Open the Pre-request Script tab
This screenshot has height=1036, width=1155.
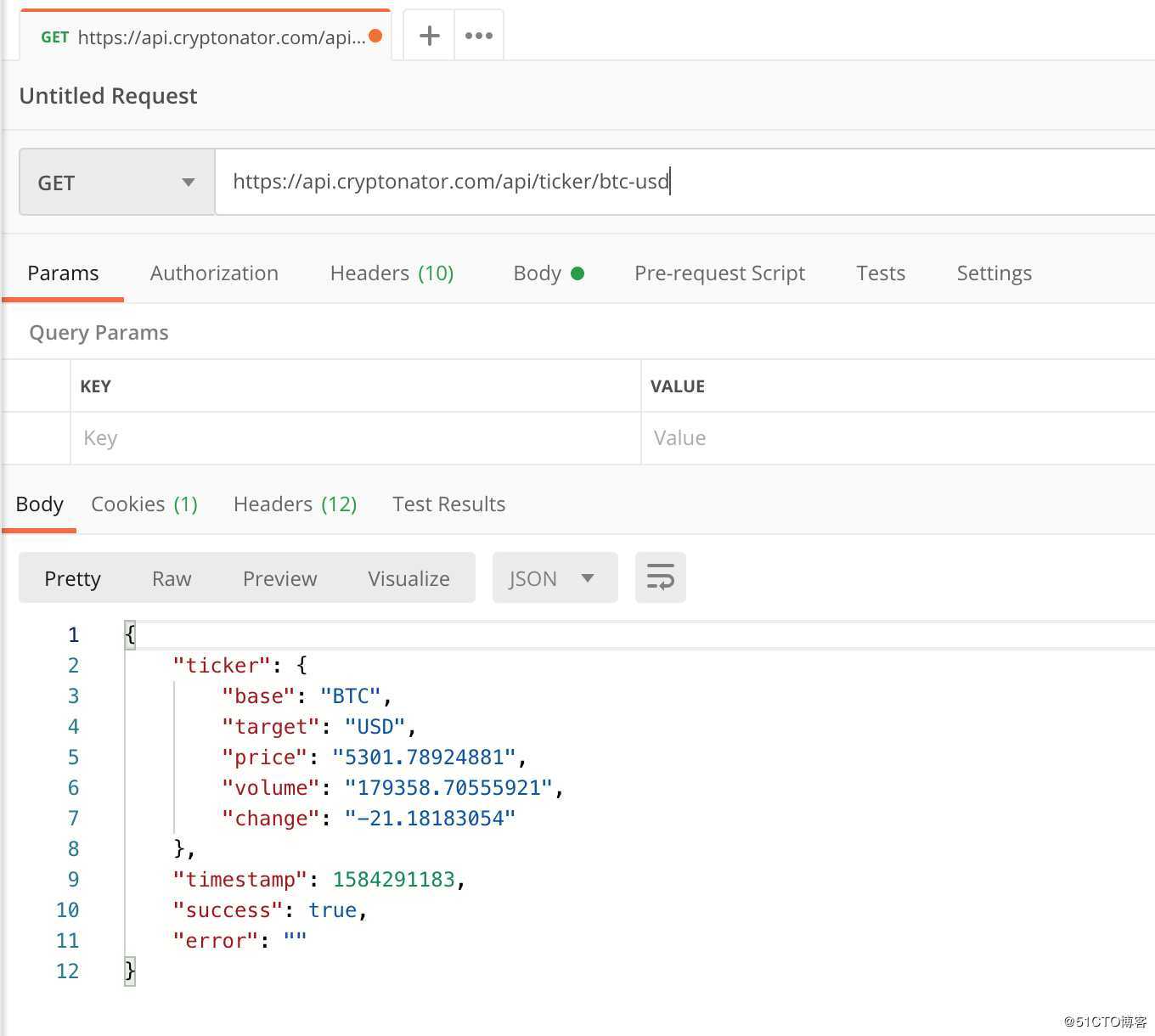[x=719, y=273]
